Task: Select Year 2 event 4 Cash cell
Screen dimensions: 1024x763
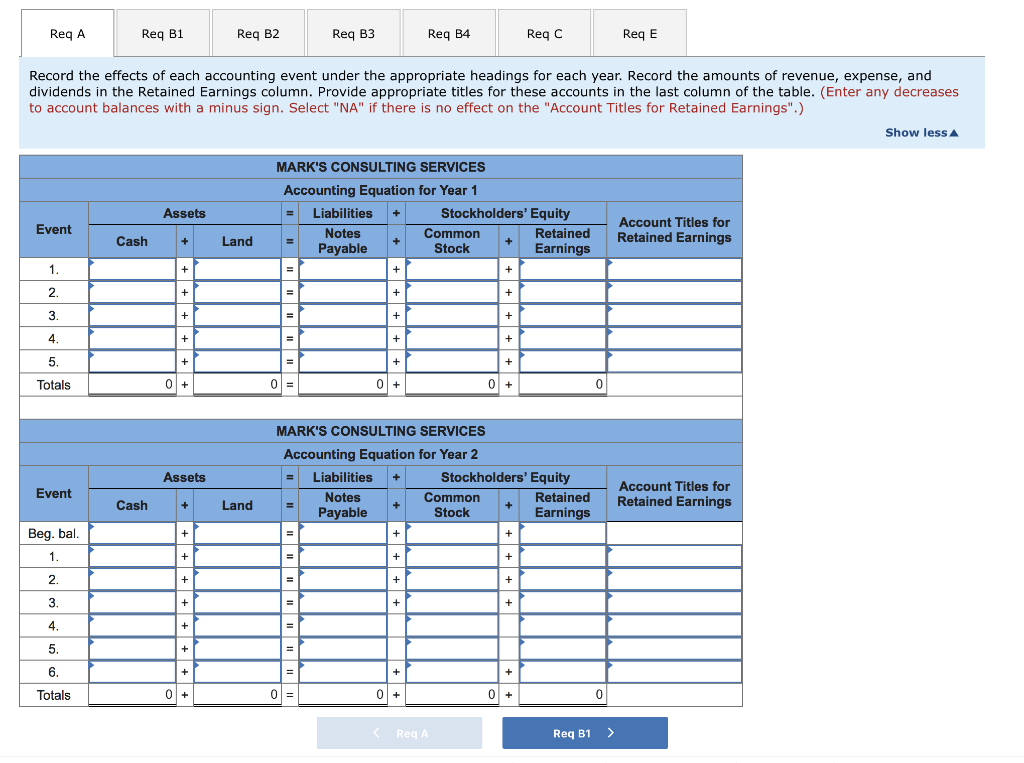Action: pyautogui.click(x=132, y=626)
